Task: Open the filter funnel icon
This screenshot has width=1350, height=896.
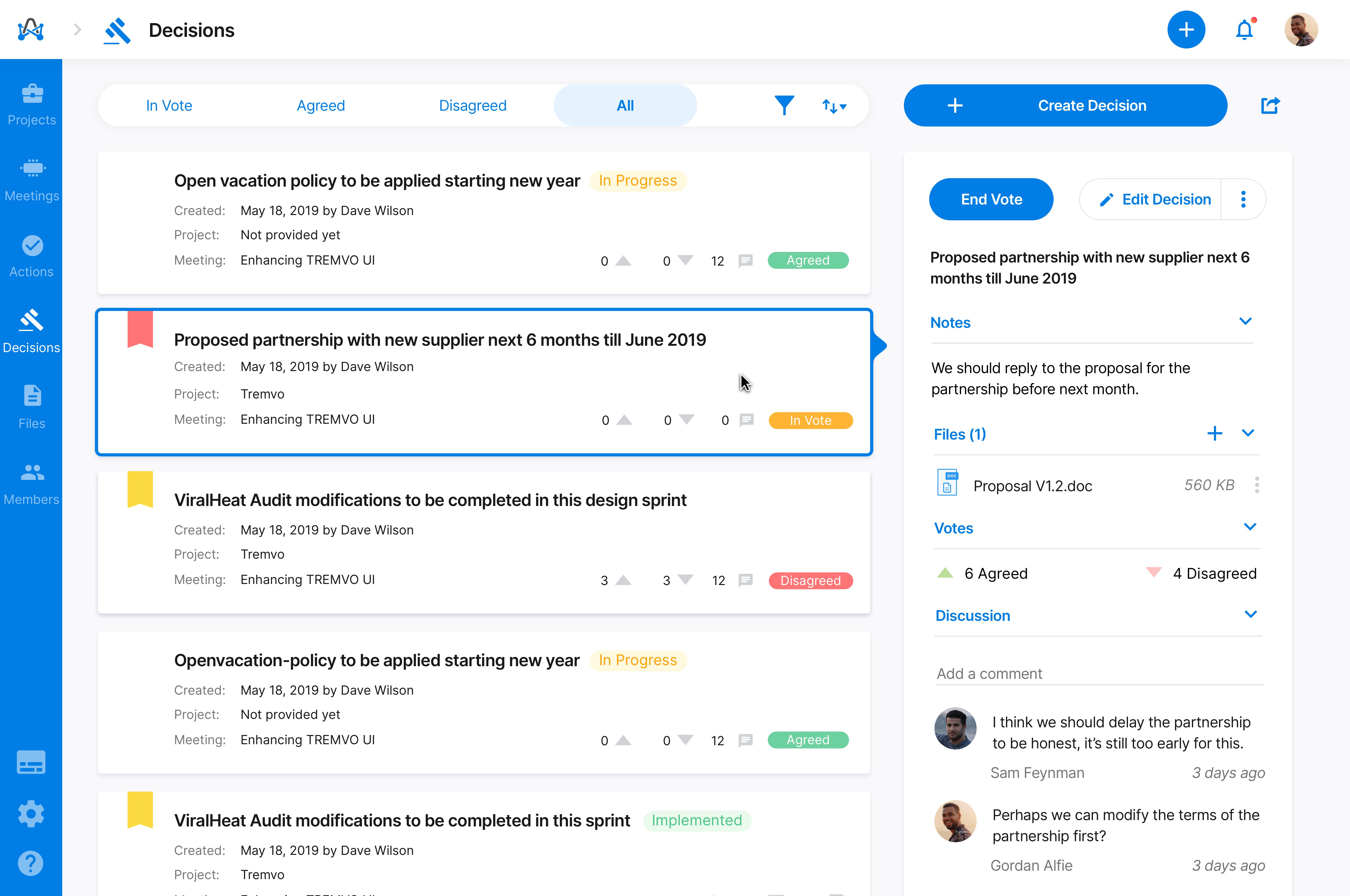Action: coord(784,105)
